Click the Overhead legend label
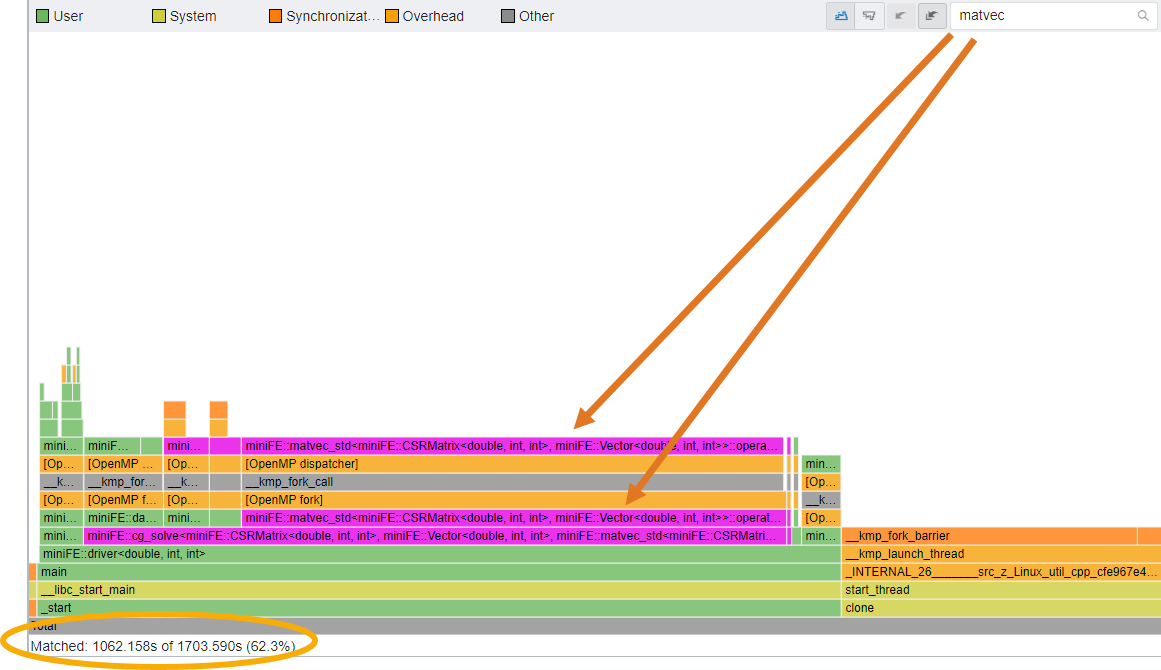This screenshot has width=1161, height=670. click(x=433, y=16)
